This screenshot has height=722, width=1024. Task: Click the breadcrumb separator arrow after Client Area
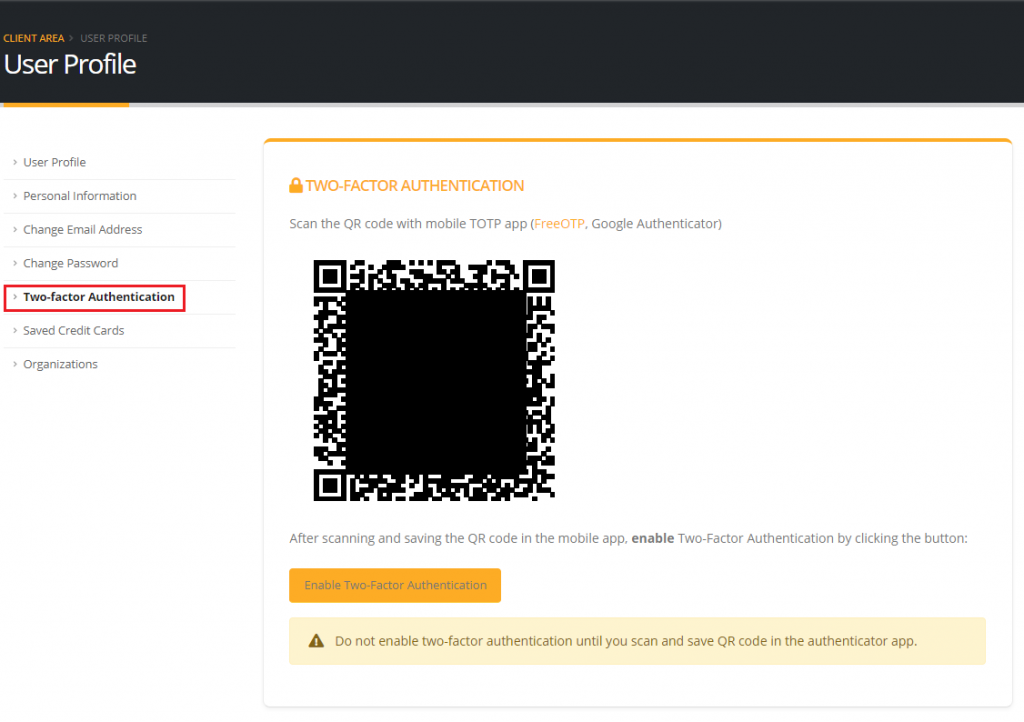tap(72, 38)
